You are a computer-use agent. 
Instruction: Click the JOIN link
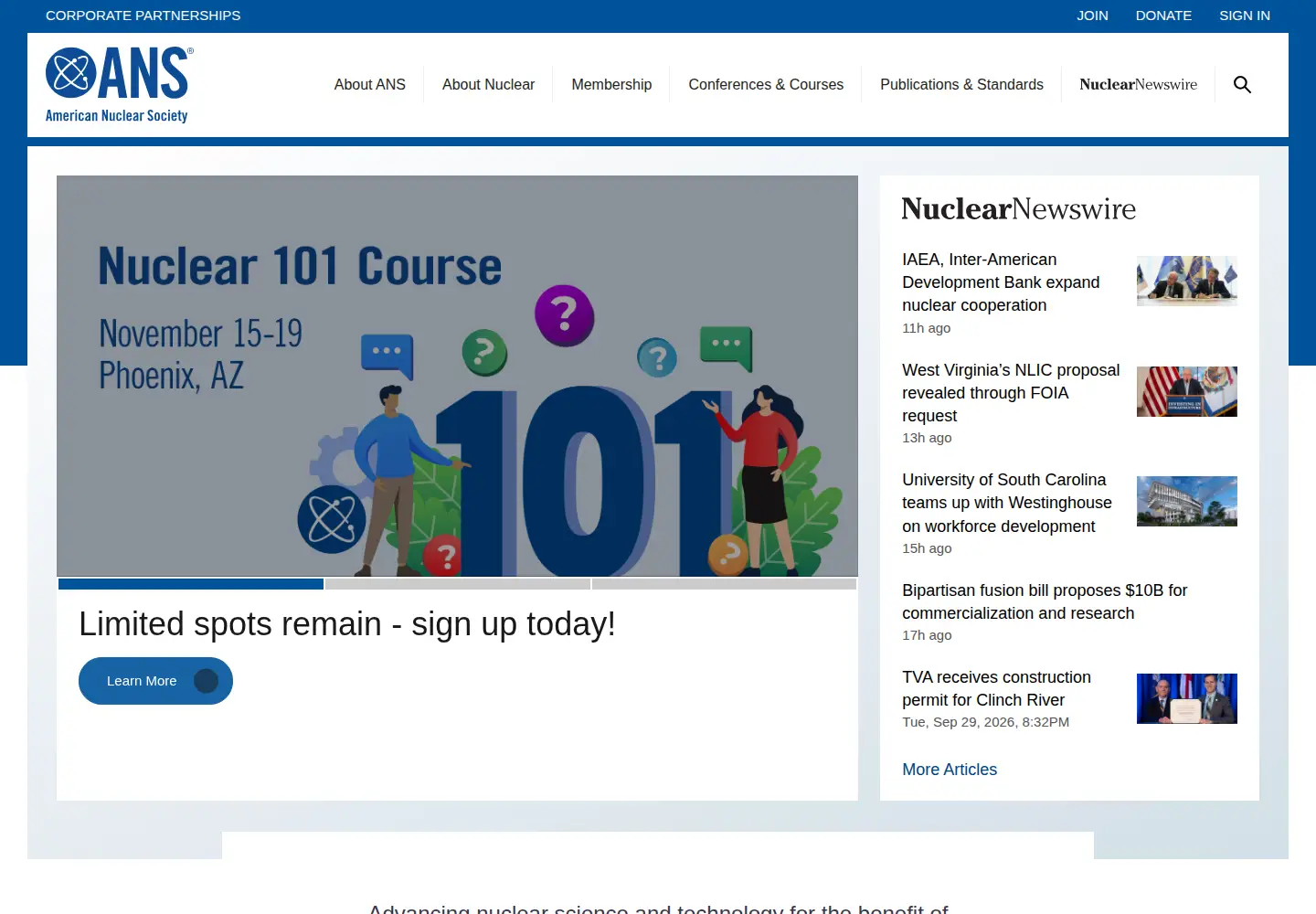click(1092, 16)
